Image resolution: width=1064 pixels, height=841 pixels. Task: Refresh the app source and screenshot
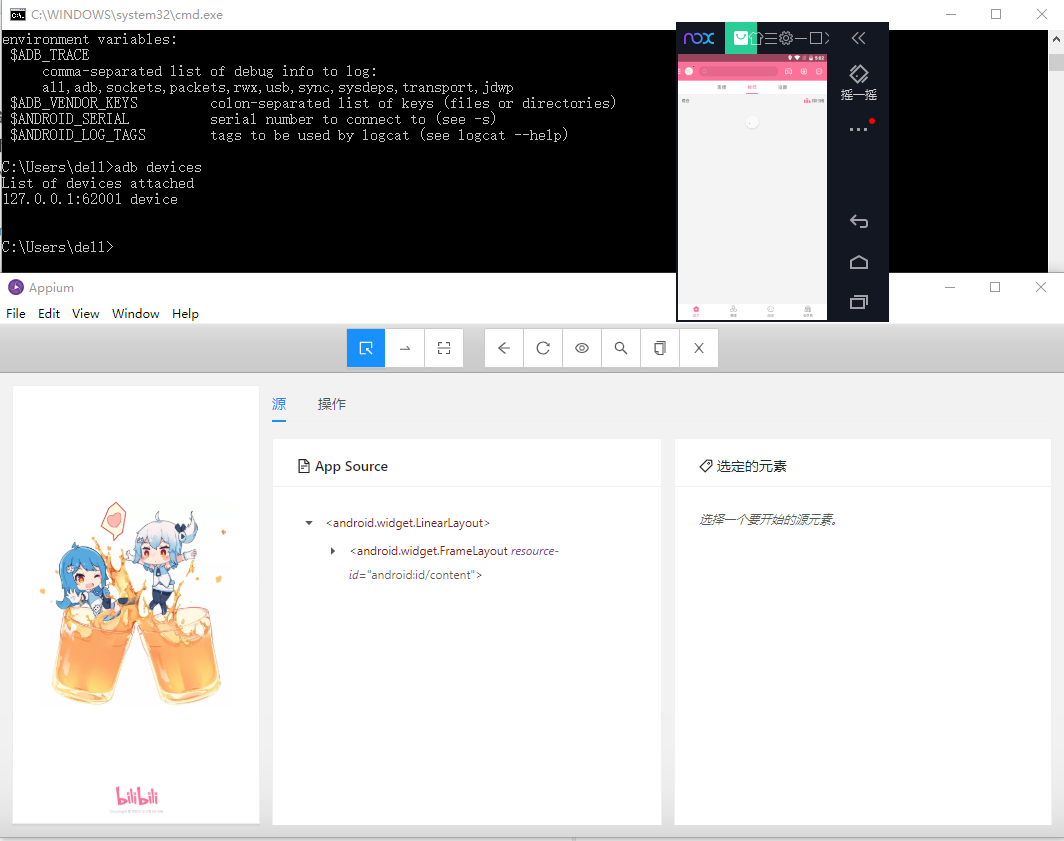[x=543, y=348]
